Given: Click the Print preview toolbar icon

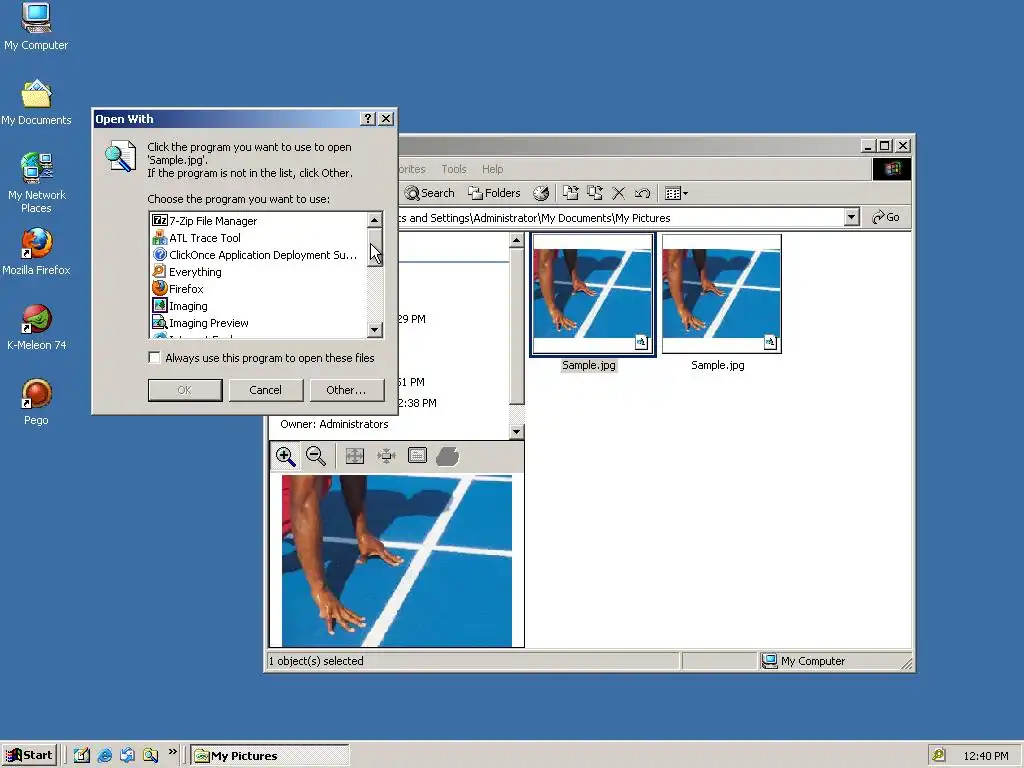Looking at the screenshot, I should [x=448, y=456].
